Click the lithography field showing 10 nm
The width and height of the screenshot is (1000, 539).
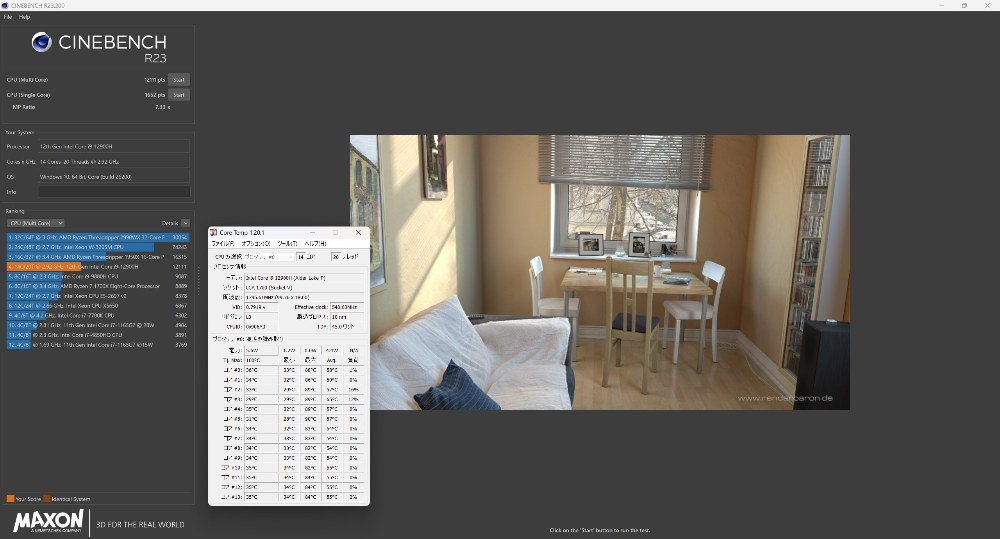click(x=347, y=317)
